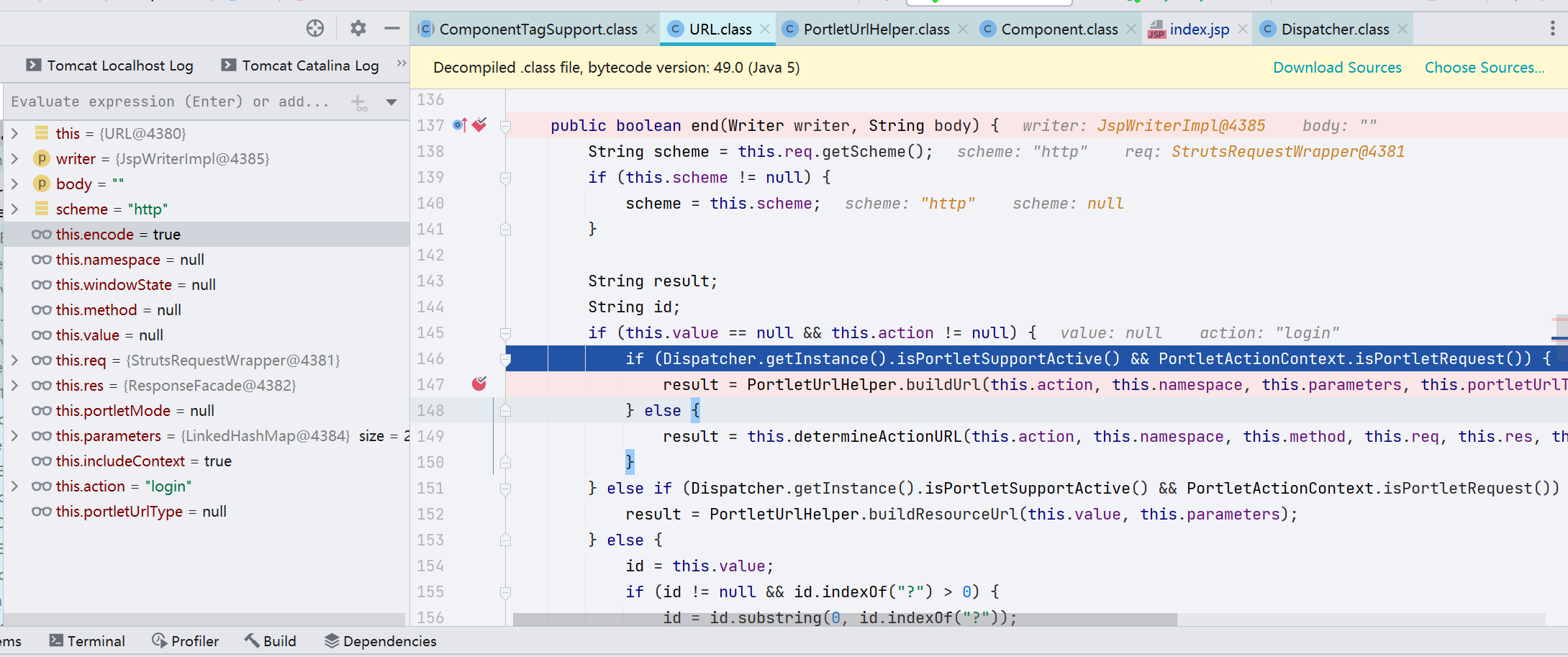Screen dimensions: 1568x657
Task: Expand the this.req variable node
Action: (x=15, y=360)
